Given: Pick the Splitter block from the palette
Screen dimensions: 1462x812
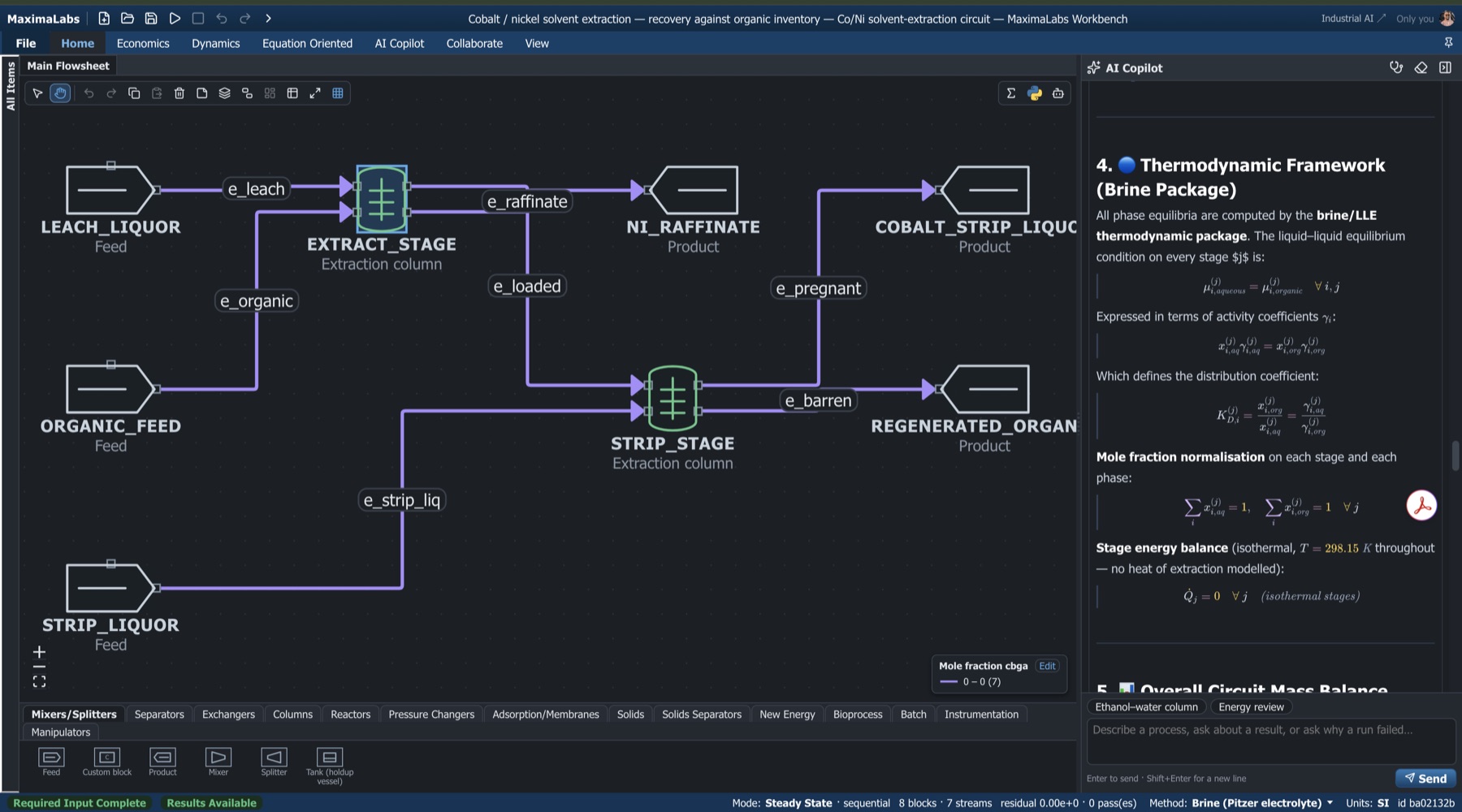Looking at the screenshot, I should pyautogui.click(x=274, y=762).
